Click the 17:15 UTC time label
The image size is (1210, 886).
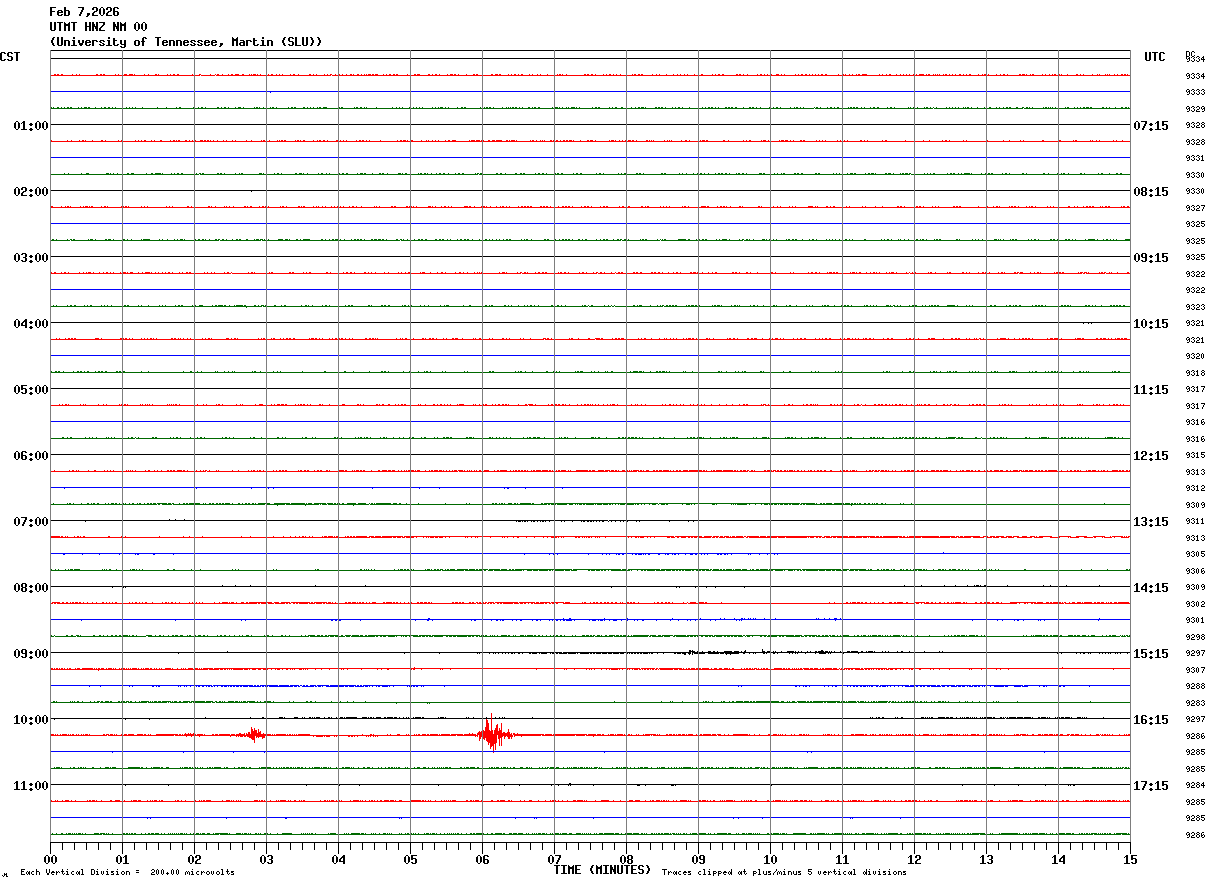point(1151,785)
